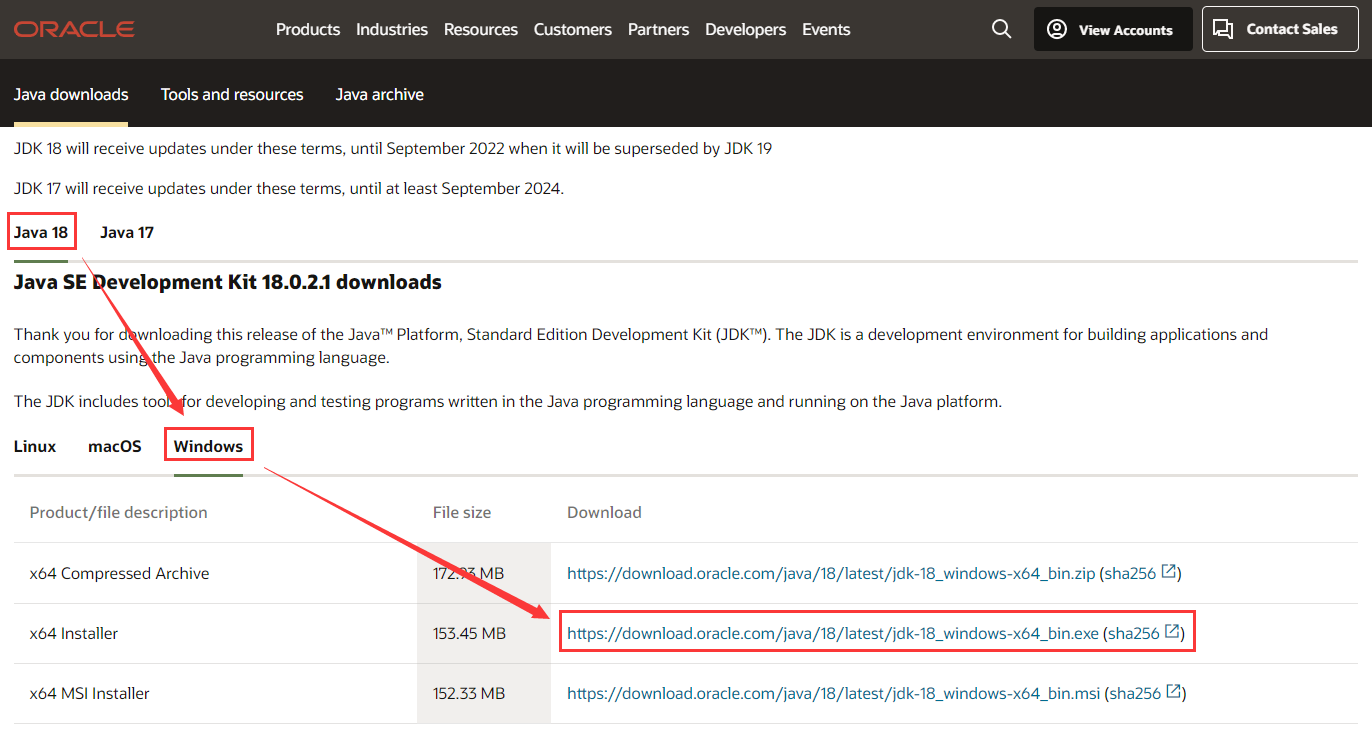Select the macOS platform tab

115,446
